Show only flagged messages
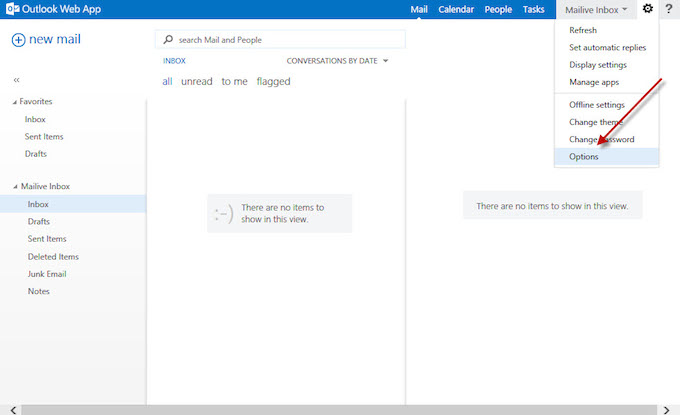 click(x=273, y=82)
